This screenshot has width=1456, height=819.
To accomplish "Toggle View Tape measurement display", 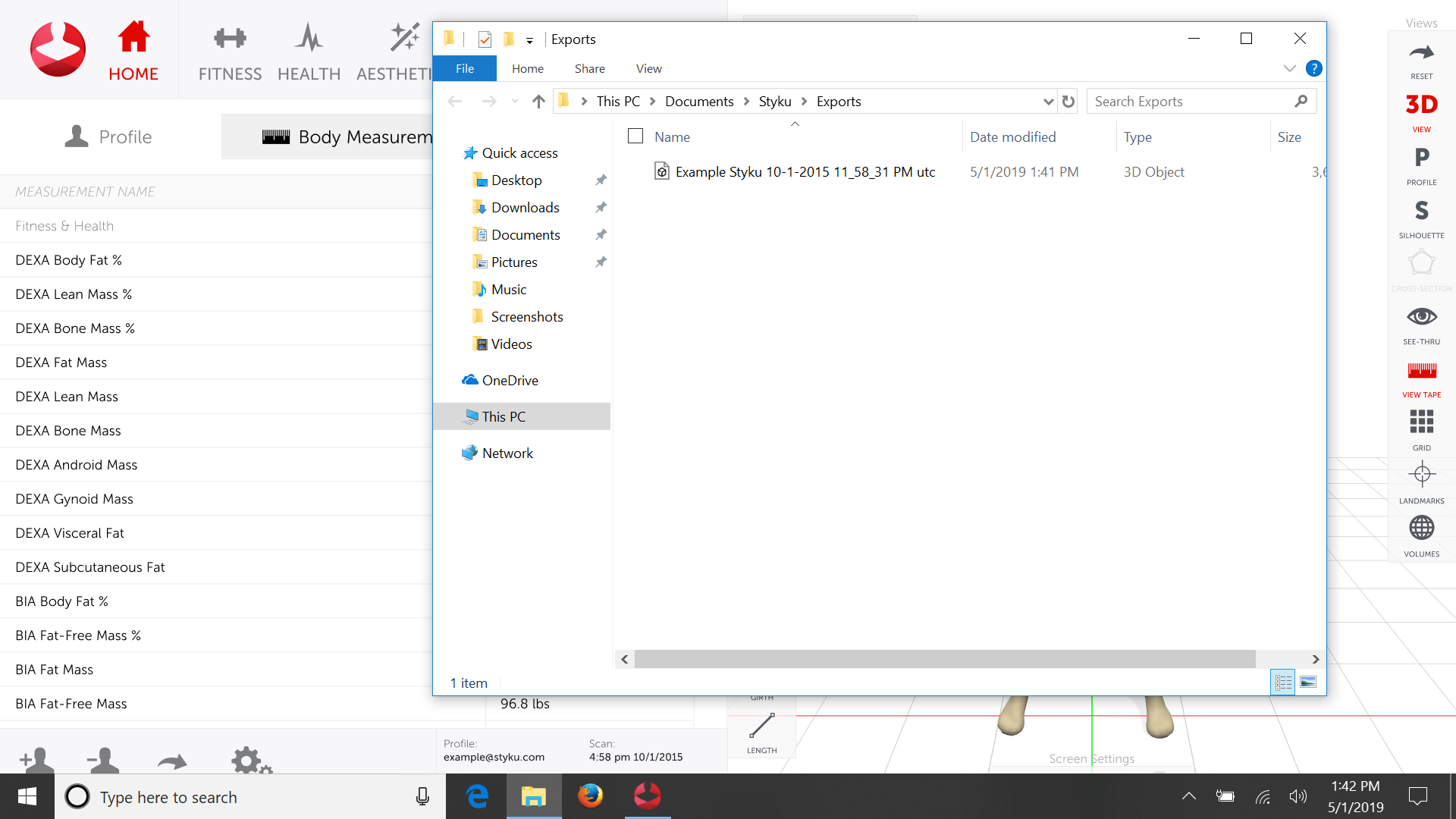I will tap(1421, 371).
